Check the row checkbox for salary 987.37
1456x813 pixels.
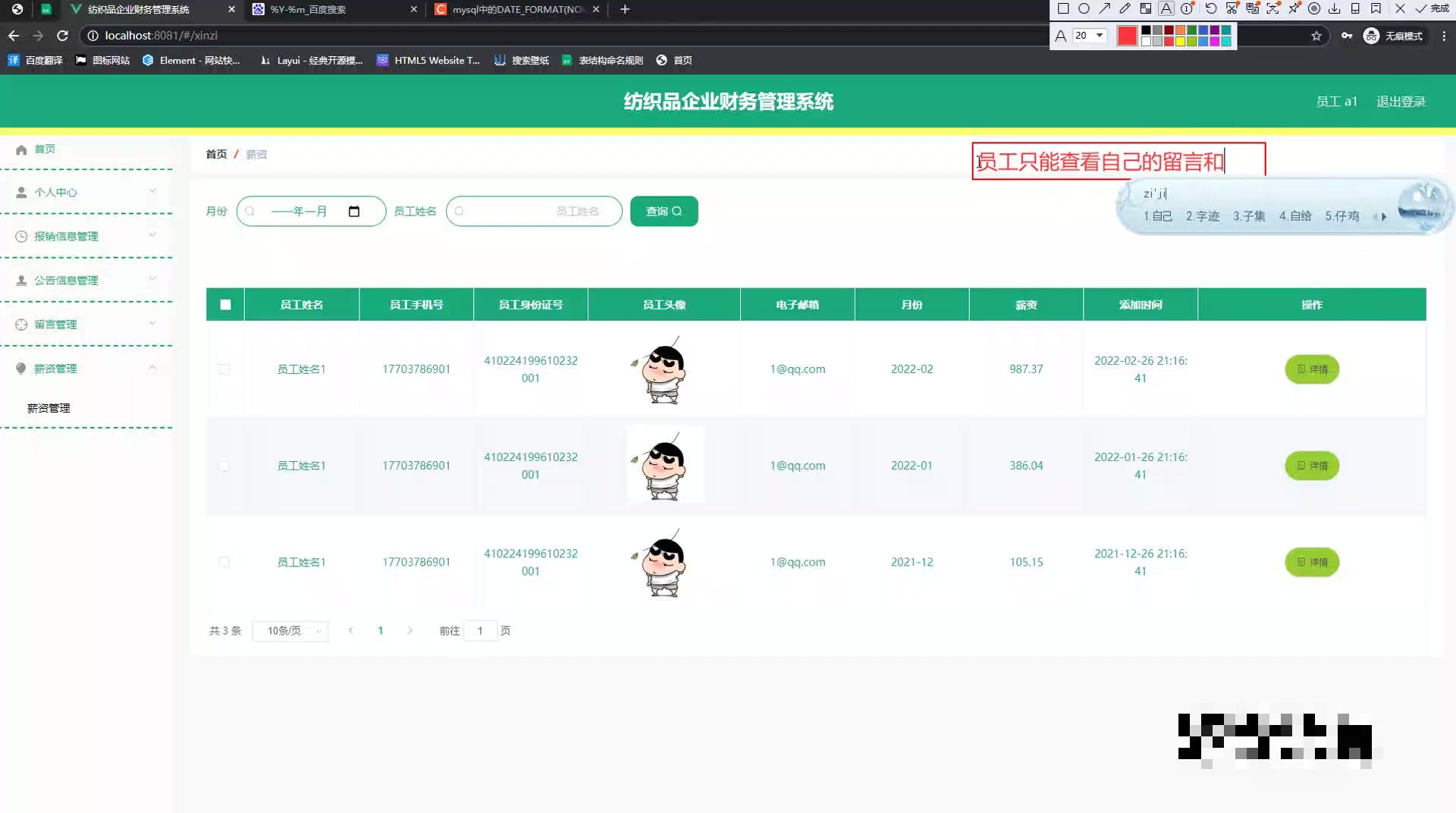pyautogui.click(x=224, y=369)
